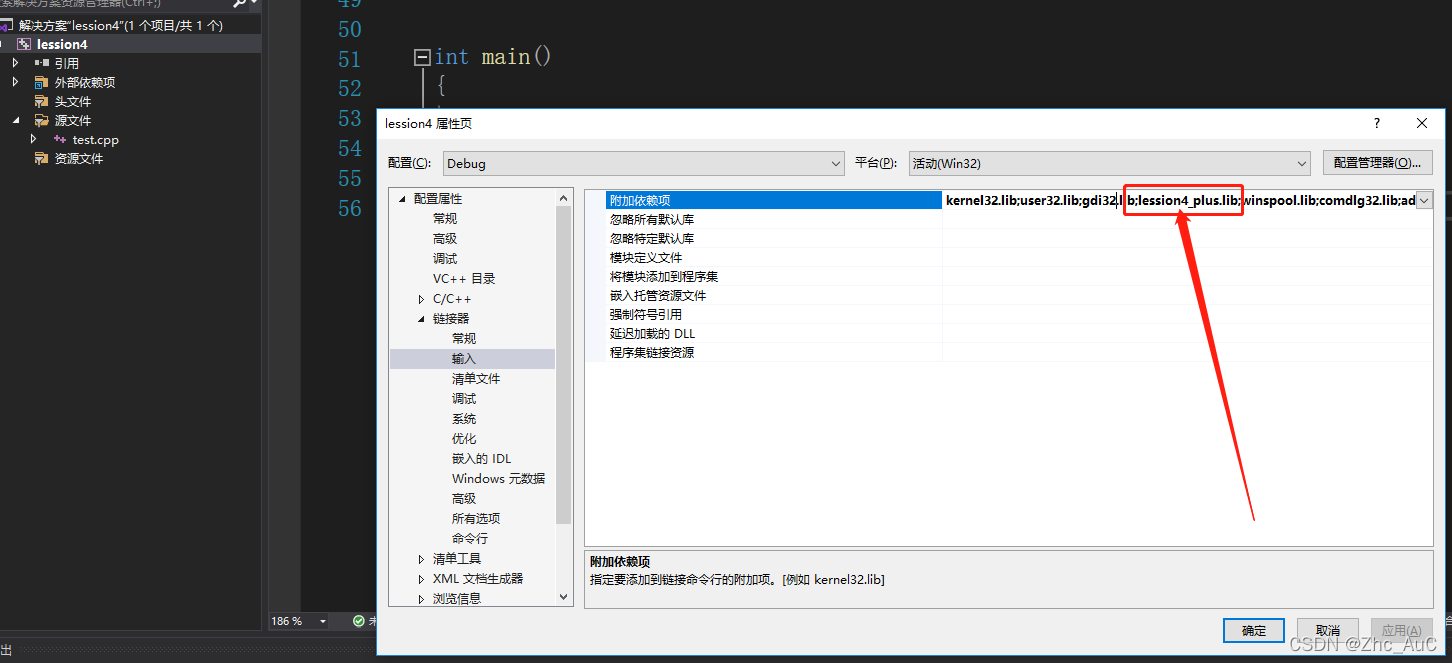The image size is (1452, 663).
Task: Select 优化 under 链接器
Action: tap(464, 439)
